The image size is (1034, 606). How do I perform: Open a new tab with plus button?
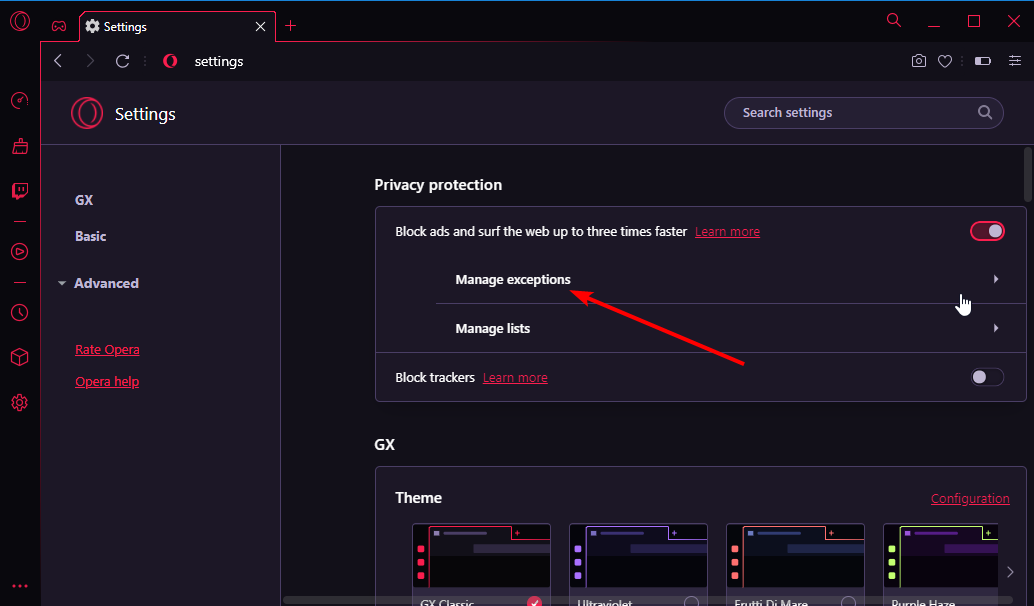point(290,26)
